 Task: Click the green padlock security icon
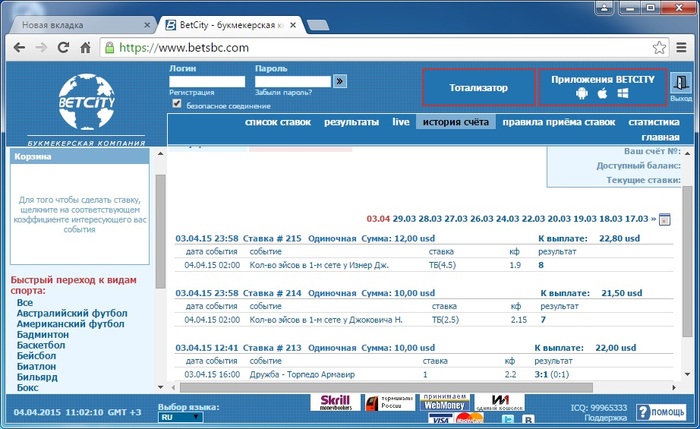pyautogui.click(x=109, y=47)
